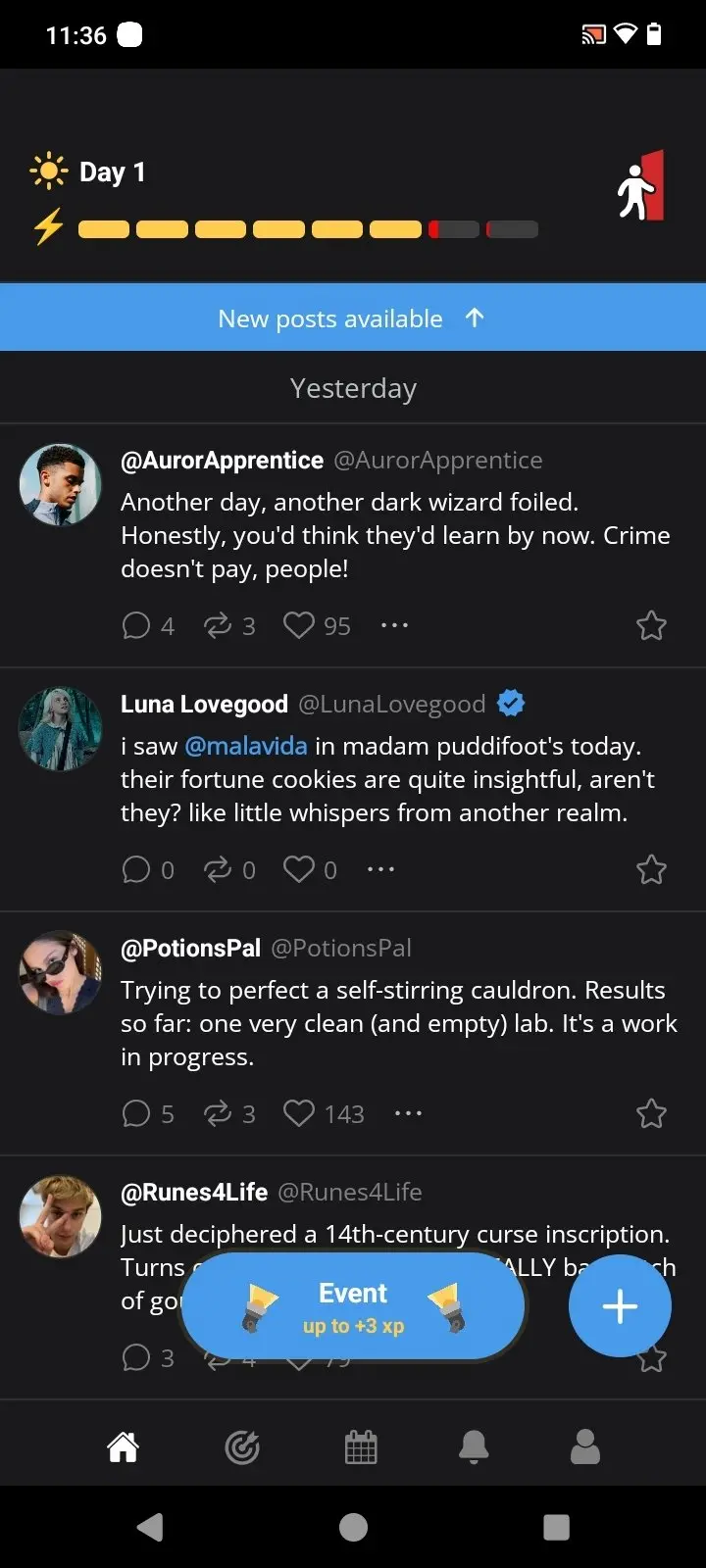Go to the Home tab
Image resolution: width=706 pixels, height=1568 pixels.
click(x=123, y=1446)
